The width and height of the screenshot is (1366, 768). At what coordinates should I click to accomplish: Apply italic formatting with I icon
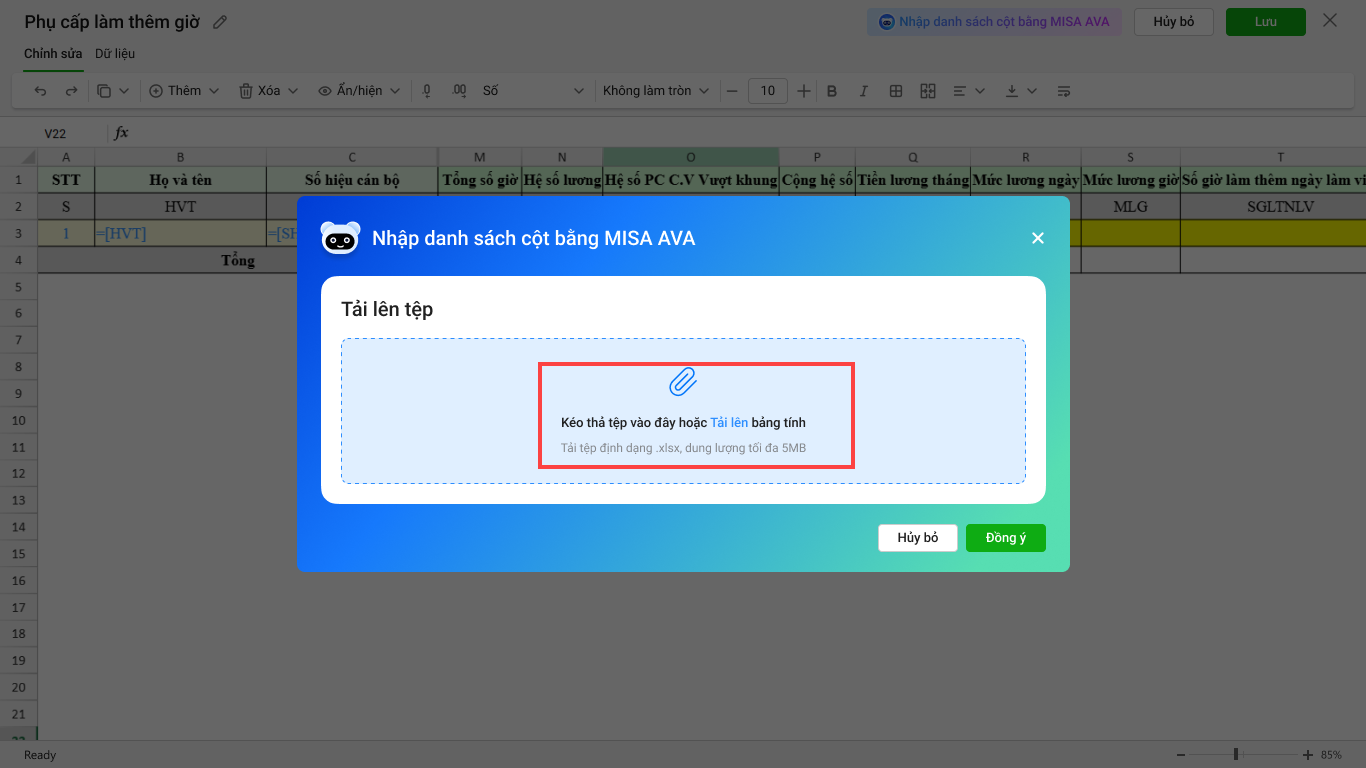[x=864, y=91]
